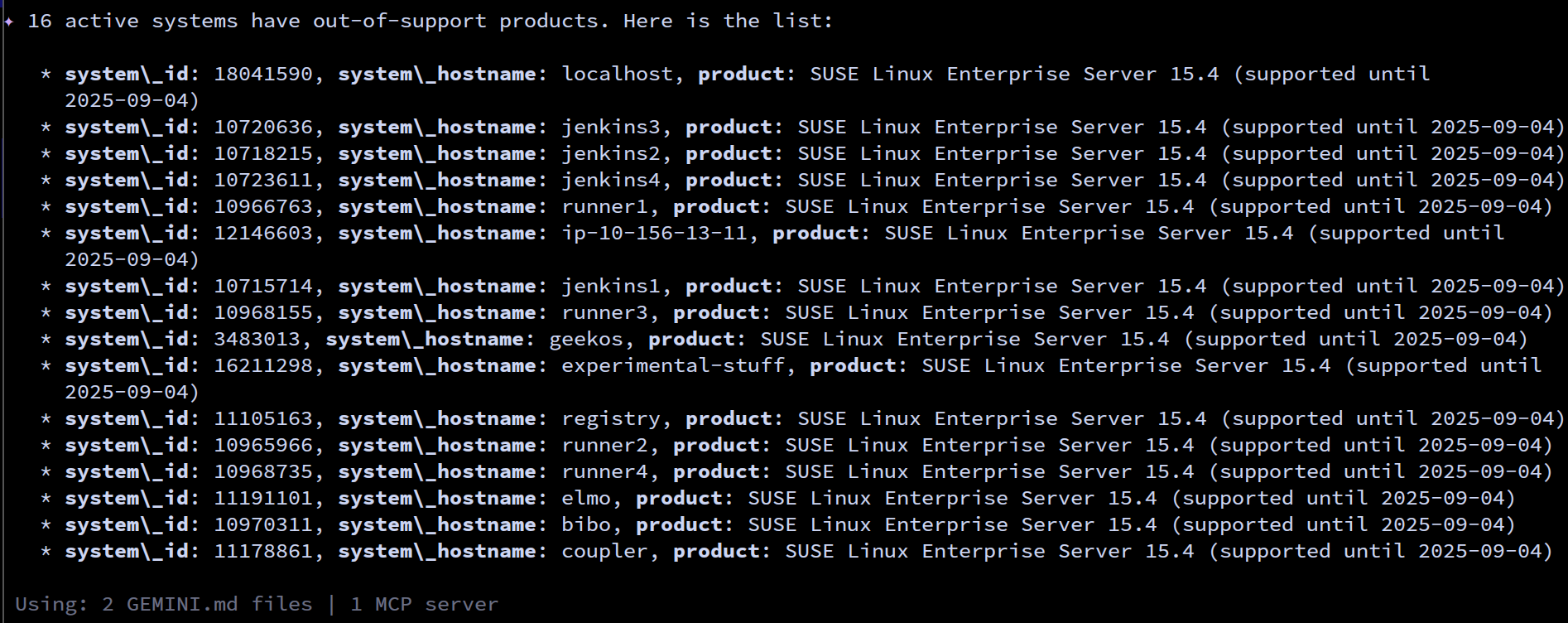
Task: Click the "1 MCP server" status text
Action: click(424, 604)
